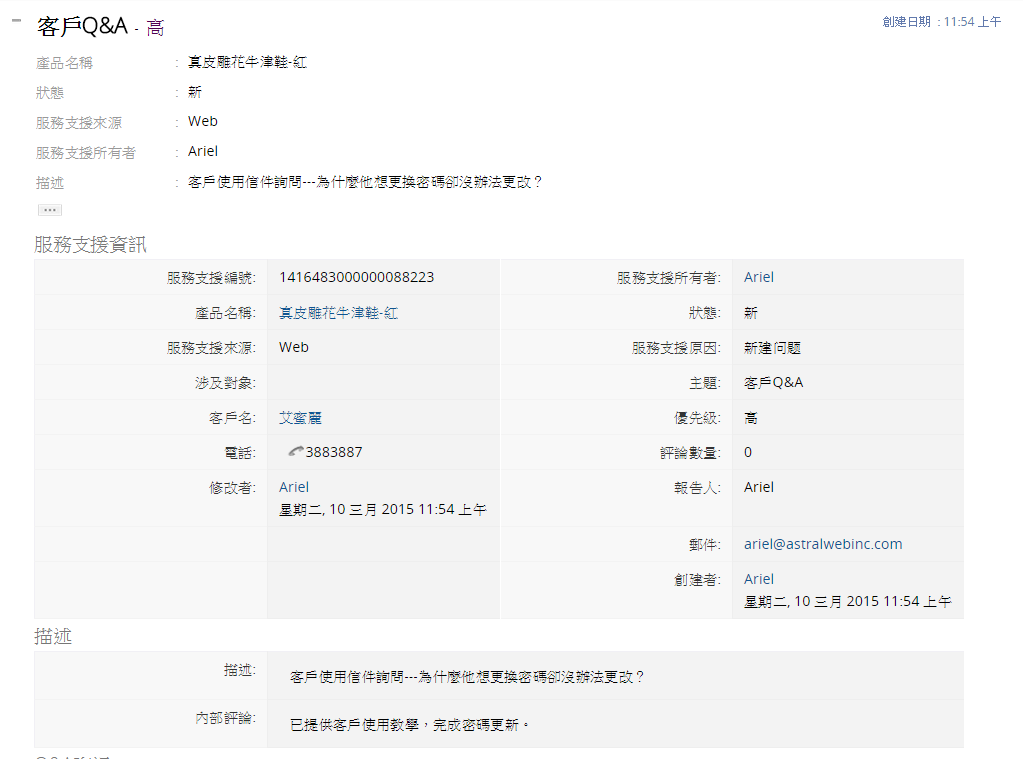This screenshot has height=759, width=1023.
Task: Click the 新建问题 value for 服務支援原因
Action: point(772,348)
